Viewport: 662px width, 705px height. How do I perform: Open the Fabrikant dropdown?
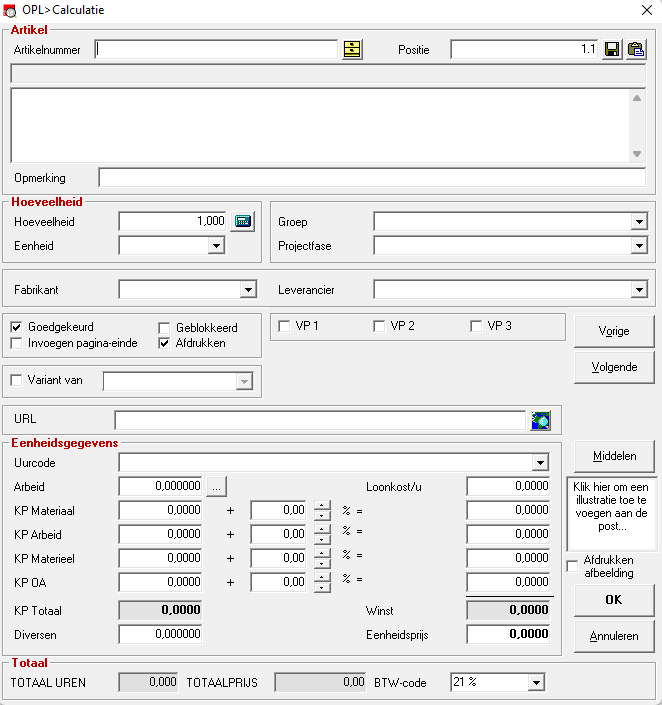point(248,290)
